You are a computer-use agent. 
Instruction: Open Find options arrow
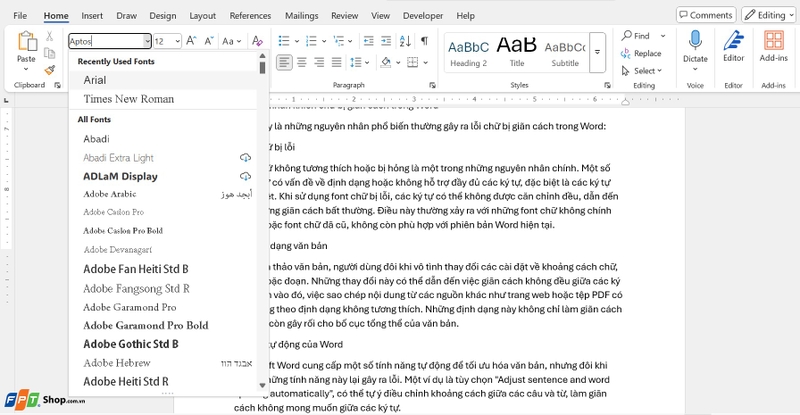pos(663,36)
